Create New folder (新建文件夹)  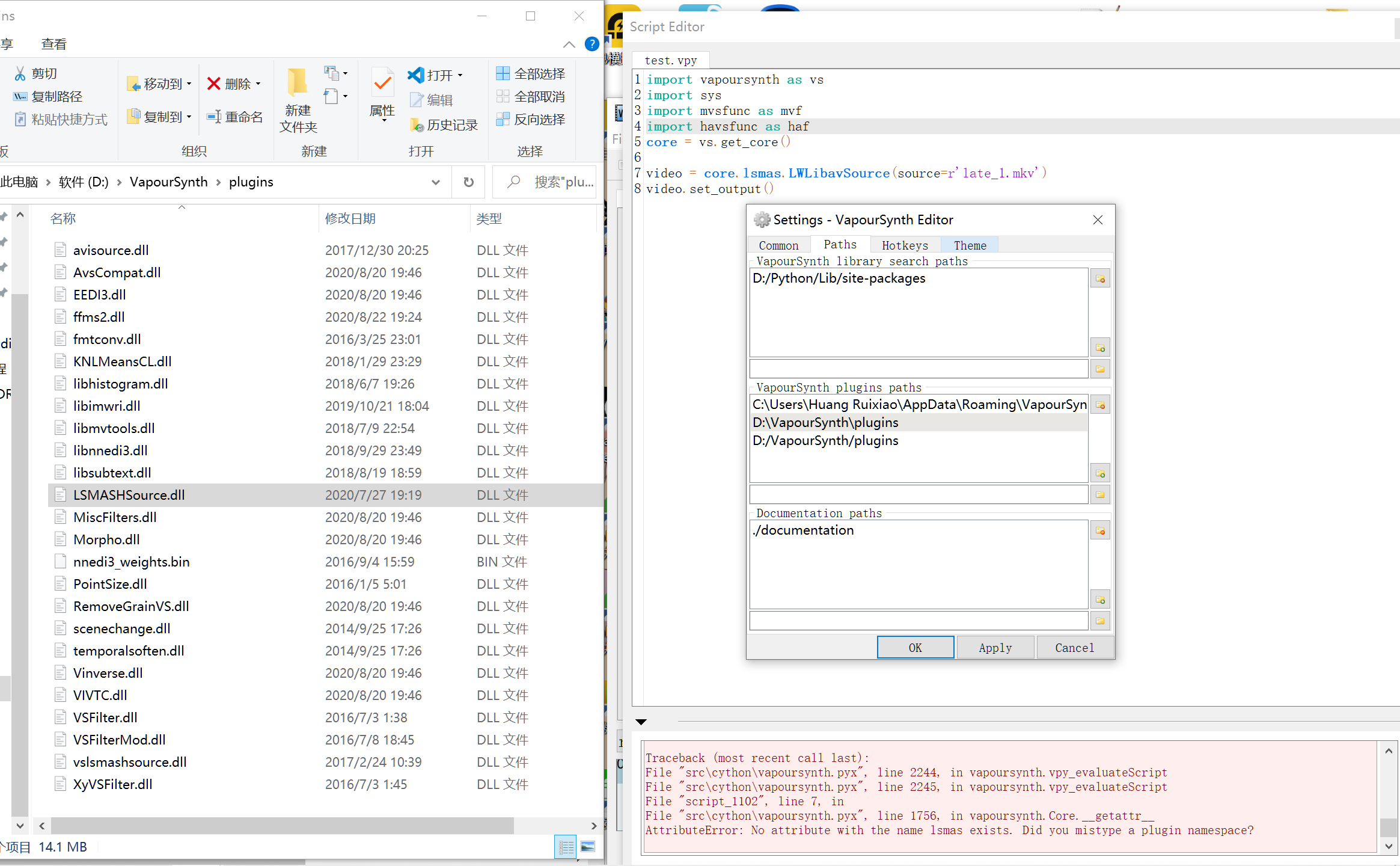298,100
